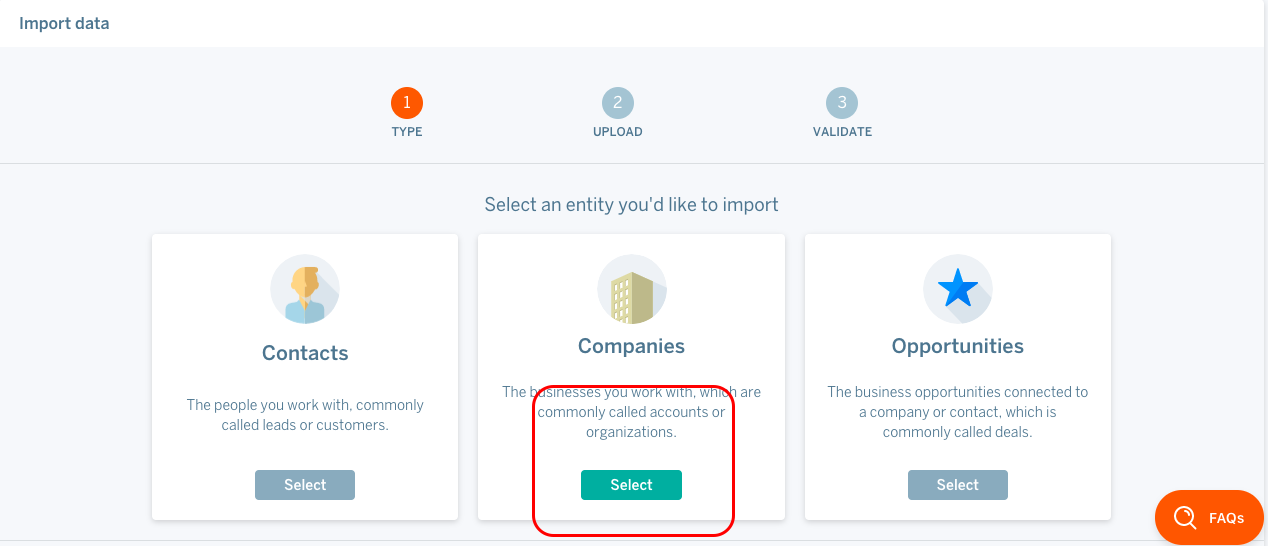
Task: Click the Import data page title
Action: coord(64,23)
